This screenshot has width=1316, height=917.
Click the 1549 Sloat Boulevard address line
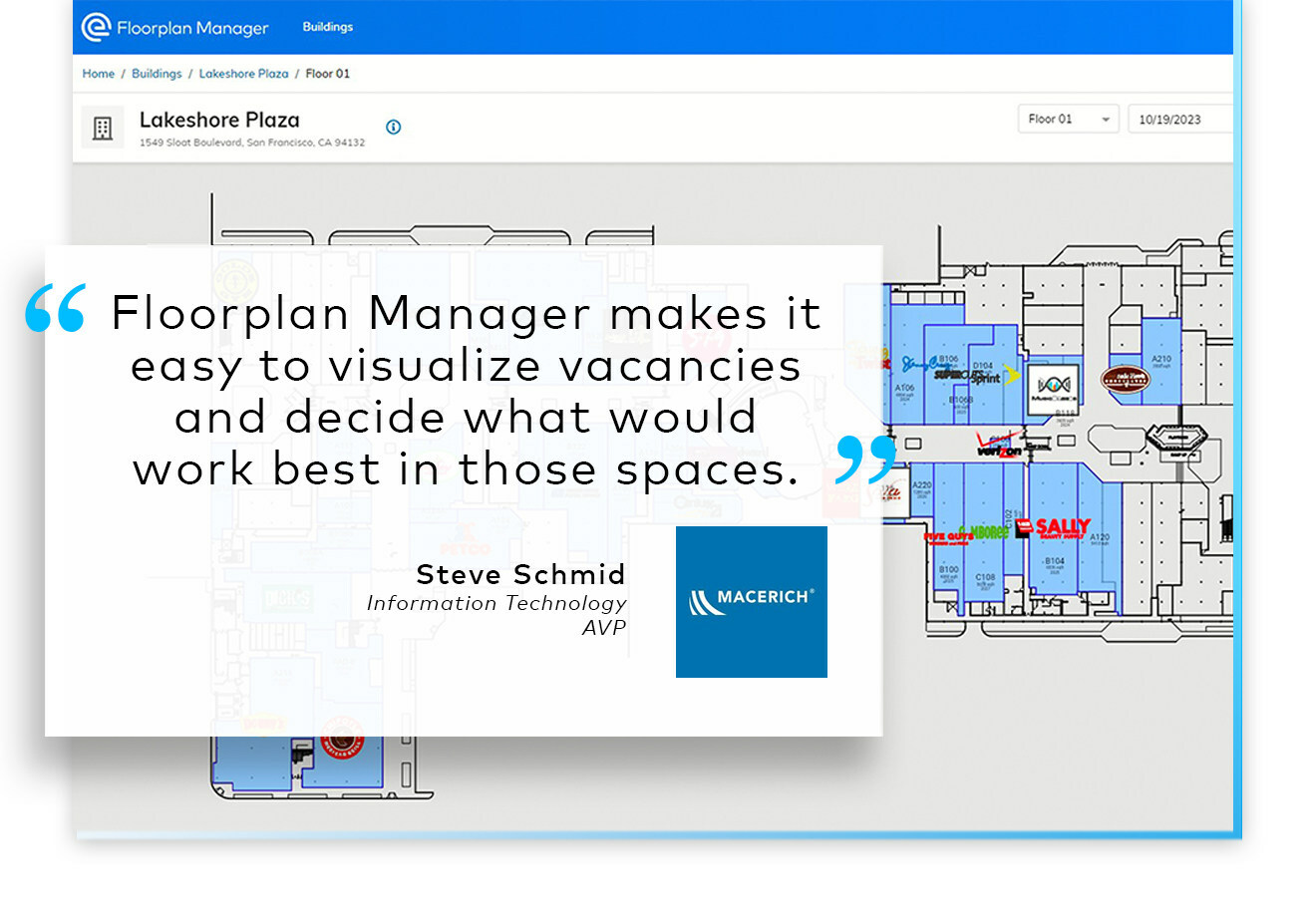point(252,143)
